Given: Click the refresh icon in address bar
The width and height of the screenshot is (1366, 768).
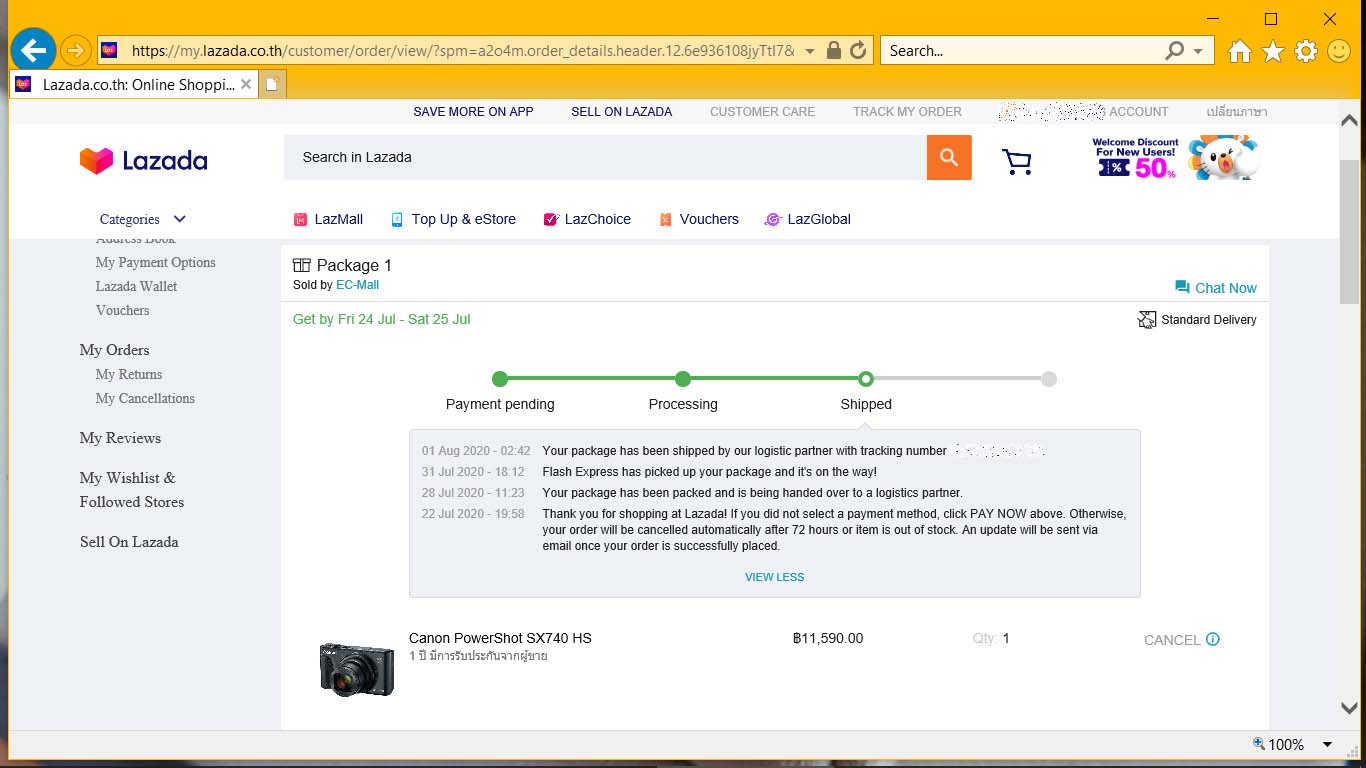Looking at the screenshot, I should tap(858, 50).
